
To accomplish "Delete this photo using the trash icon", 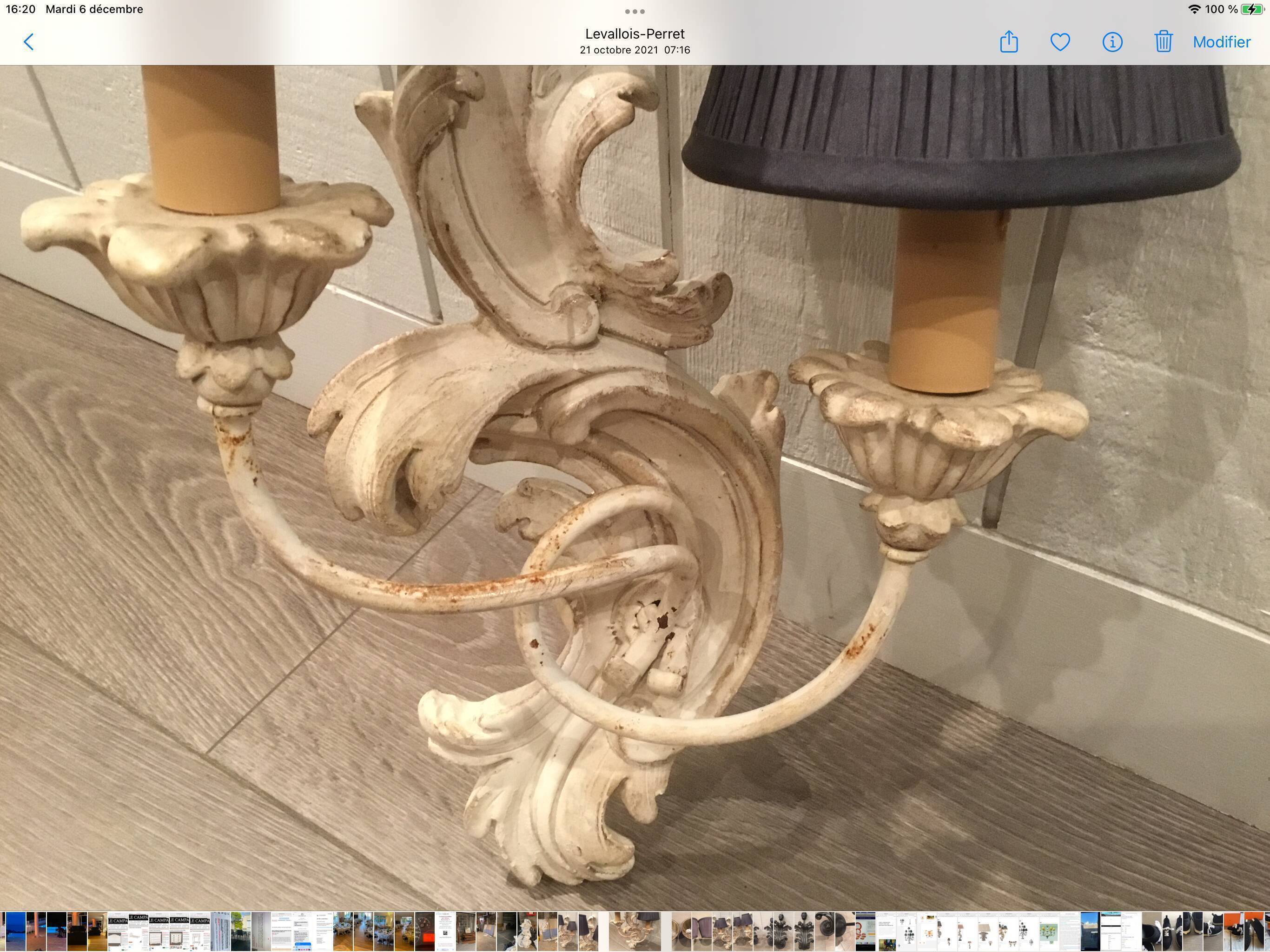I will (1163, 41).
